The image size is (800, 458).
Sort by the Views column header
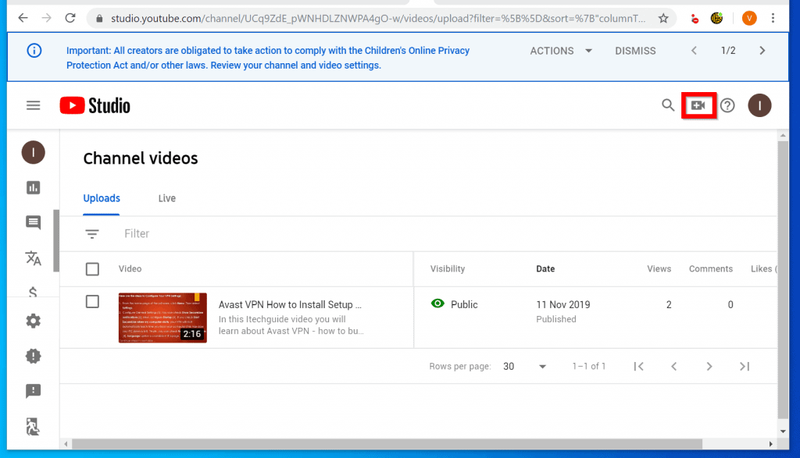point(659,269)
